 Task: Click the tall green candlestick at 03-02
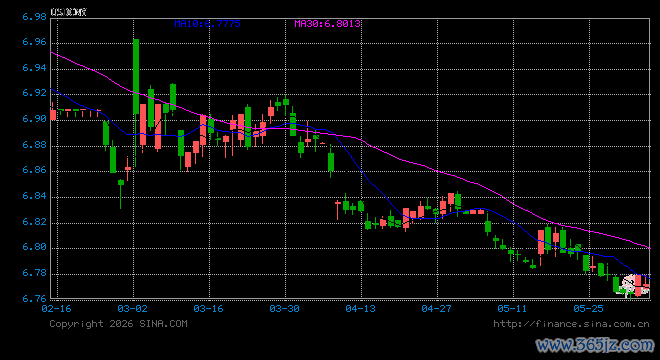point(136,77)
